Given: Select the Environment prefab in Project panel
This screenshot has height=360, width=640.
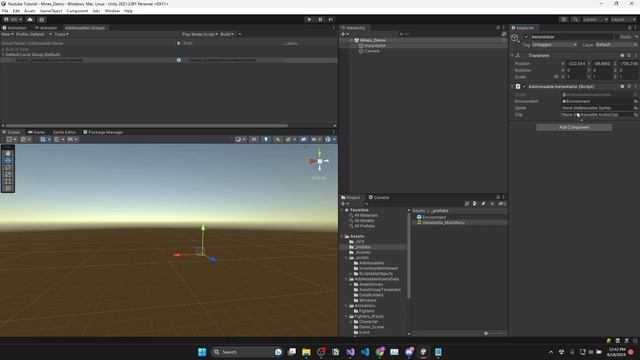Looking at the screenshot, I should coord(431,217).
